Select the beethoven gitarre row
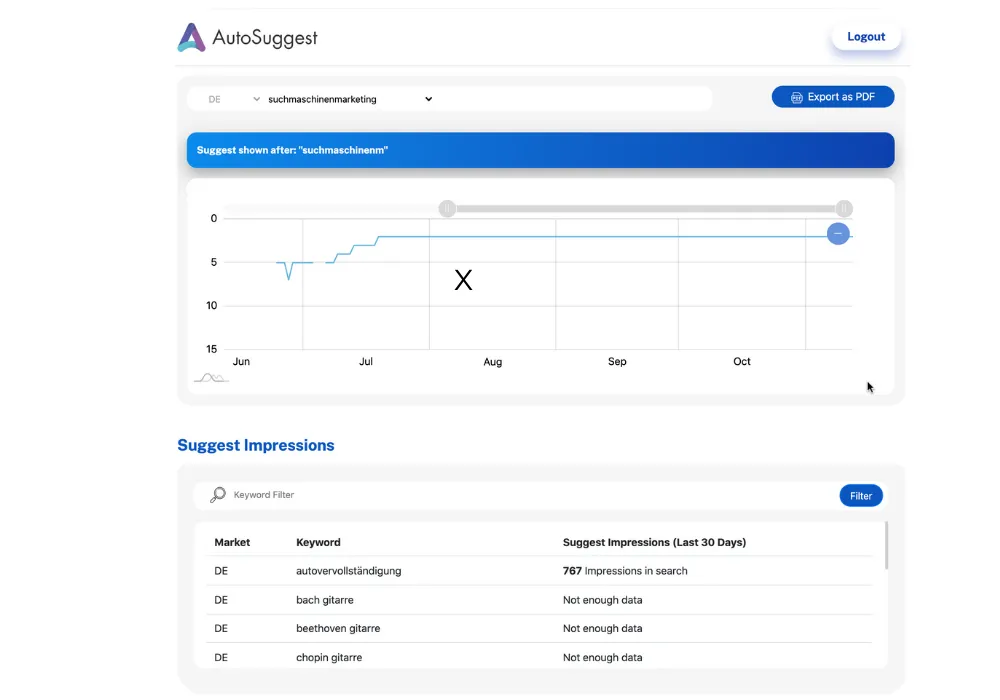This screenshot has width=1000, height=700. coord(540,629)
